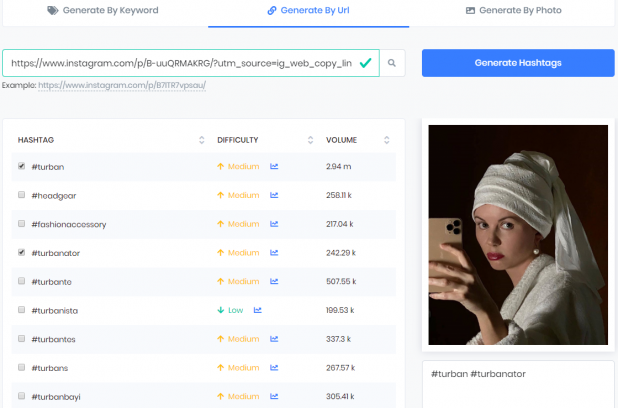Image resolution: width=618 pixels, height=408 pixels.
Task: Click the HASHTAG column header text
Action: point(36,140)
